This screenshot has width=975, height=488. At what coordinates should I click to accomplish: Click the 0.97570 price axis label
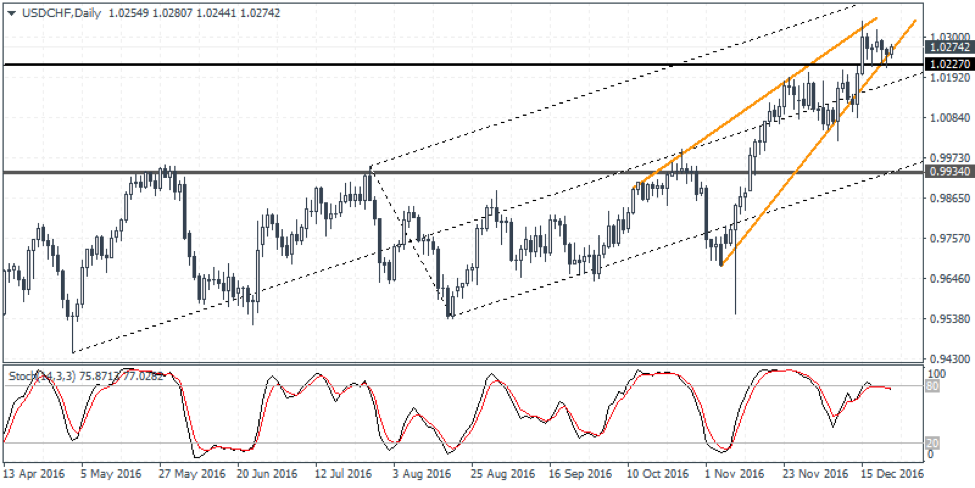948,238
